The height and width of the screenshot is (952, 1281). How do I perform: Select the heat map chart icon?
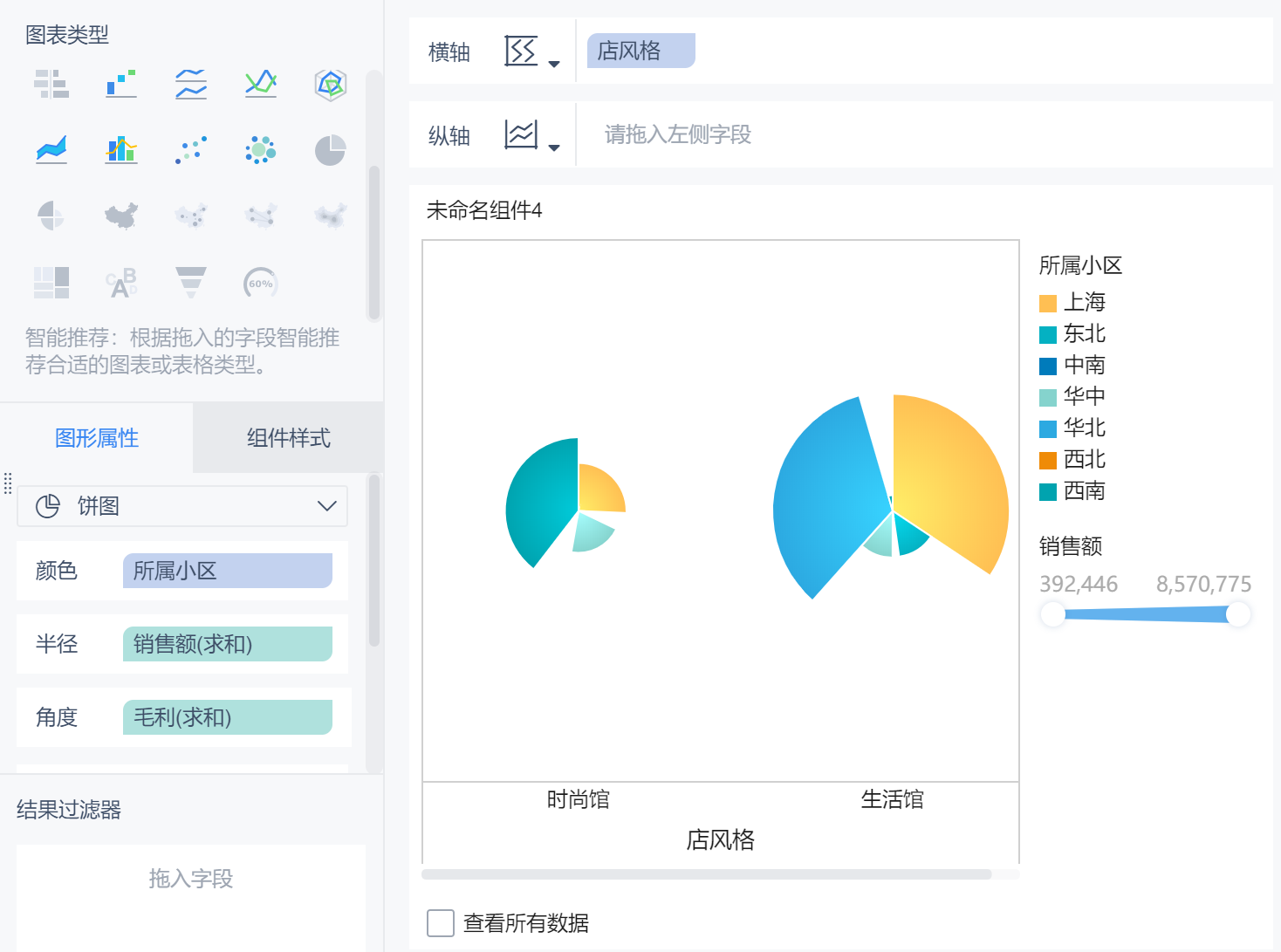[331, 216]
